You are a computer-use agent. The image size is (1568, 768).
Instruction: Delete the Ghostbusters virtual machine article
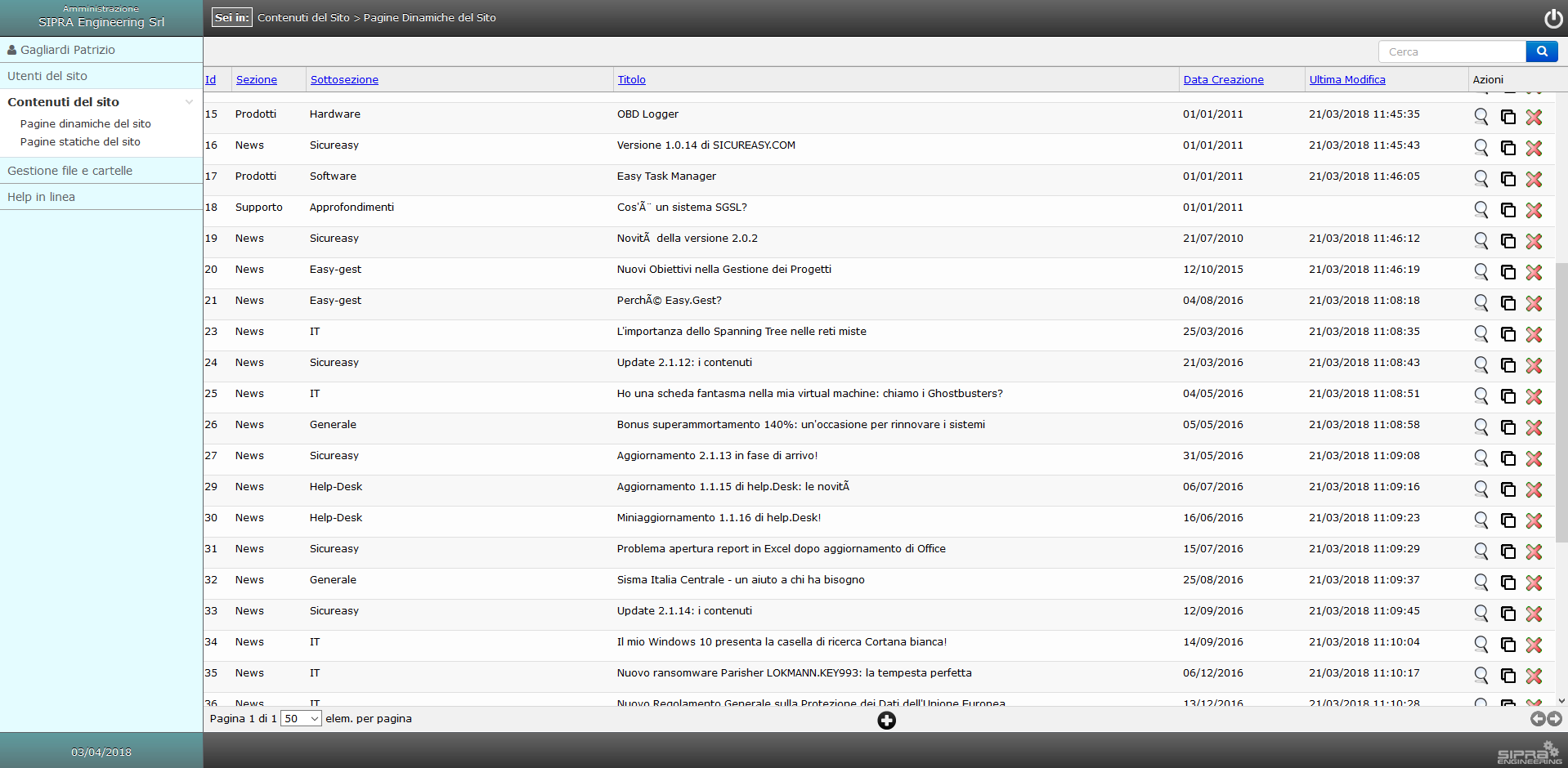(1534, 396)
